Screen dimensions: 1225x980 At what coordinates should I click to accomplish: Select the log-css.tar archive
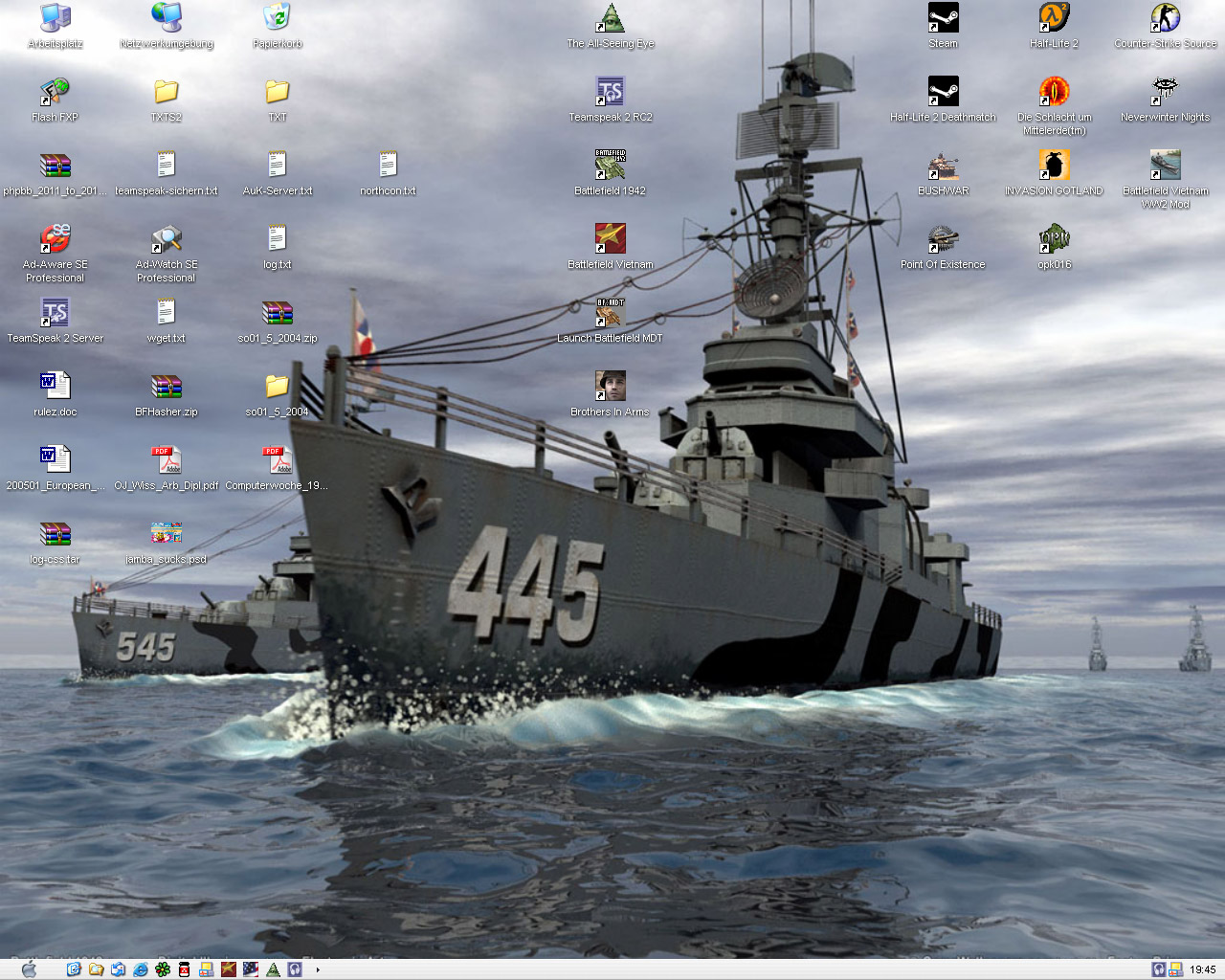56,542
